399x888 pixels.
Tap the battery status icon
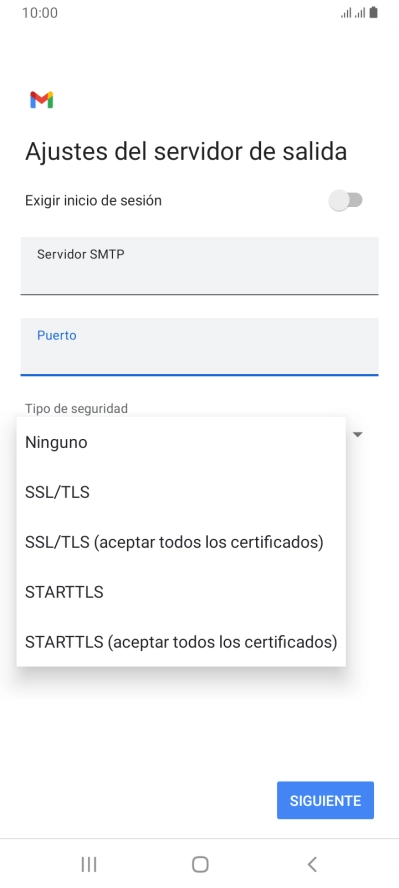tap(373, 12)
